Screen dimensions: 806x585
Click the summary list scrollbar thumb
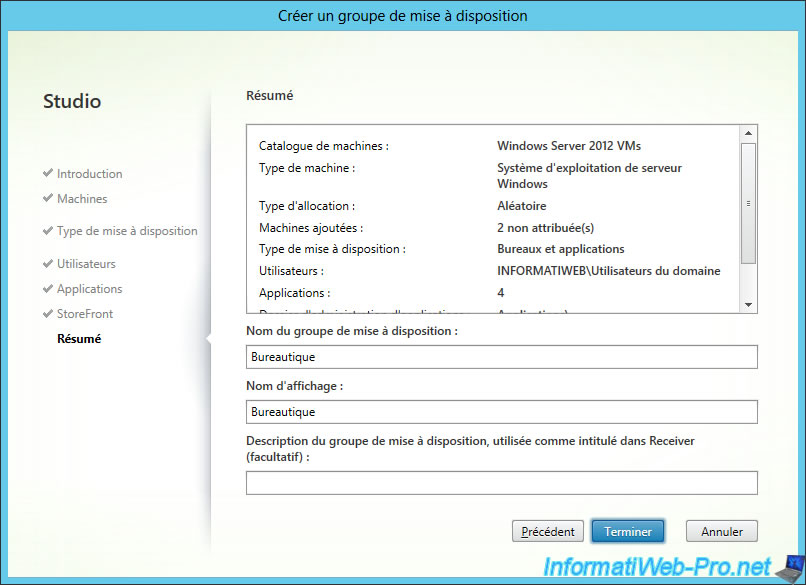tap(748, 204)
